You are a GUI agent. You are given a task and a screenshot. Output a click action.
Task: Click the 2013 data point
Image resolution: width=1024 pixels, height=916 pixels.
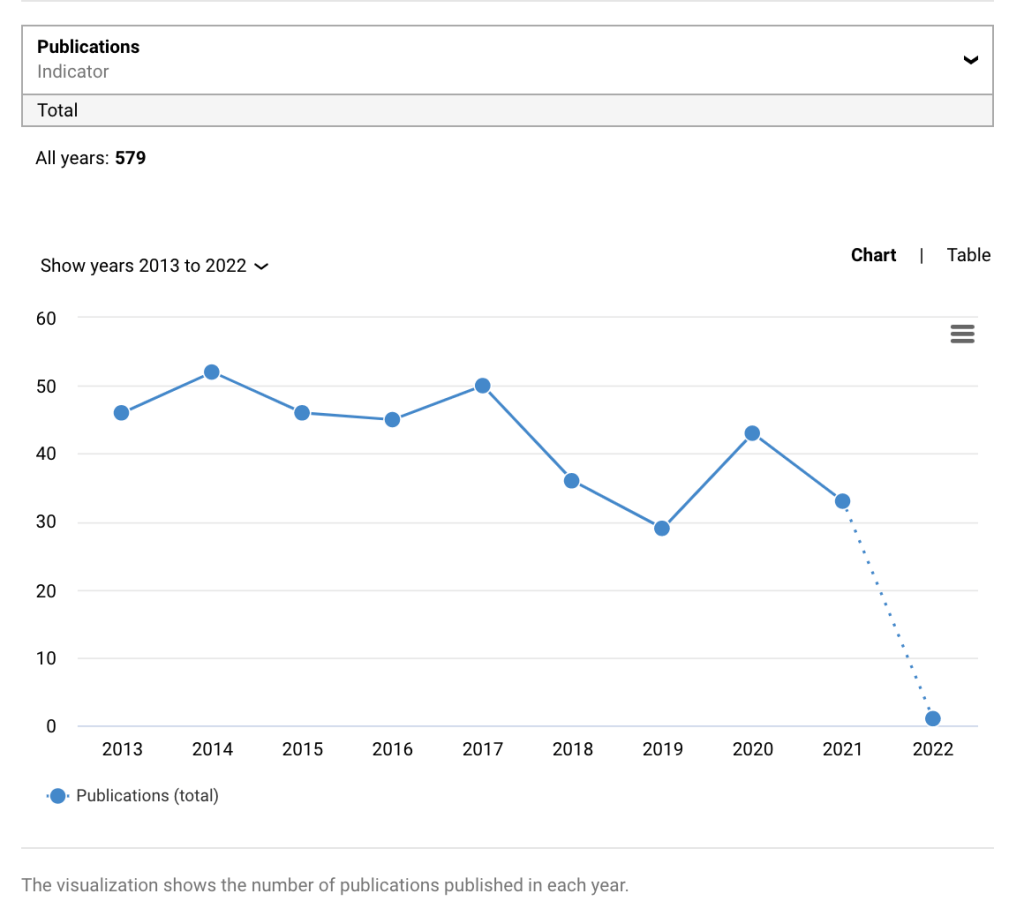122,413
